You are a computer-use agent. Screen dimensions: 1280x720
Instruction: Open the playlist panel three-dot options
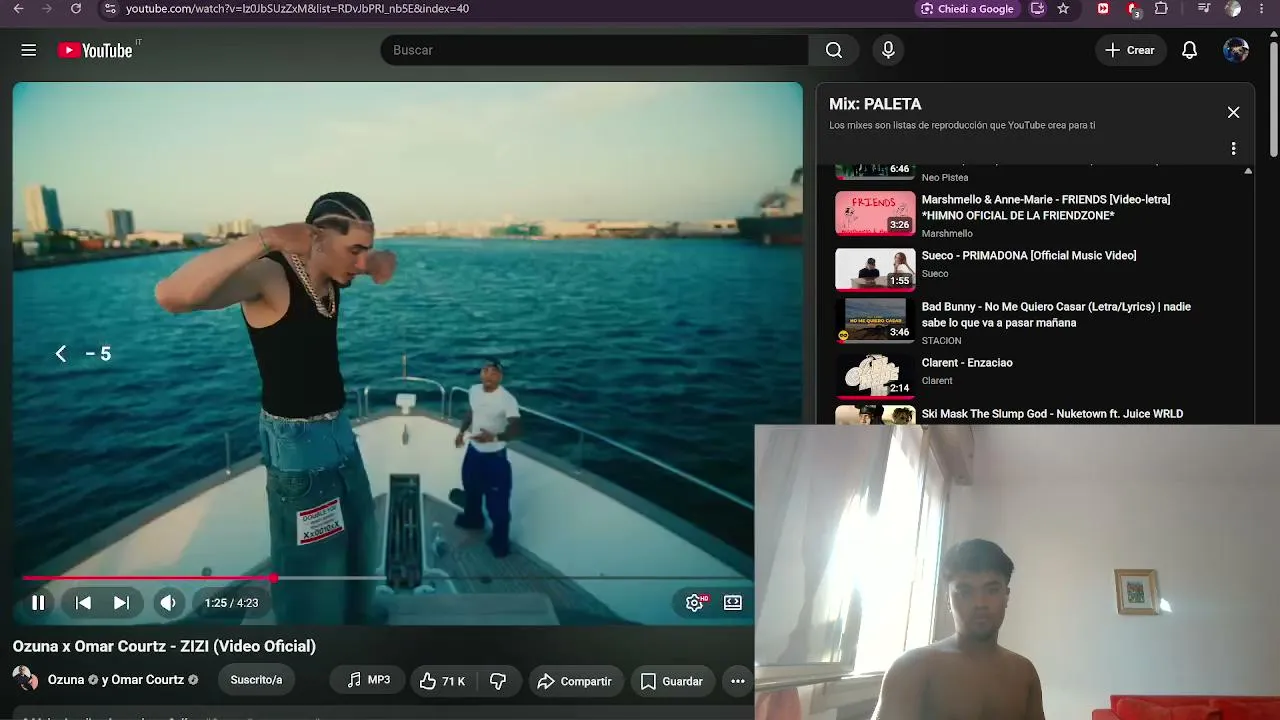(1233, 148)
